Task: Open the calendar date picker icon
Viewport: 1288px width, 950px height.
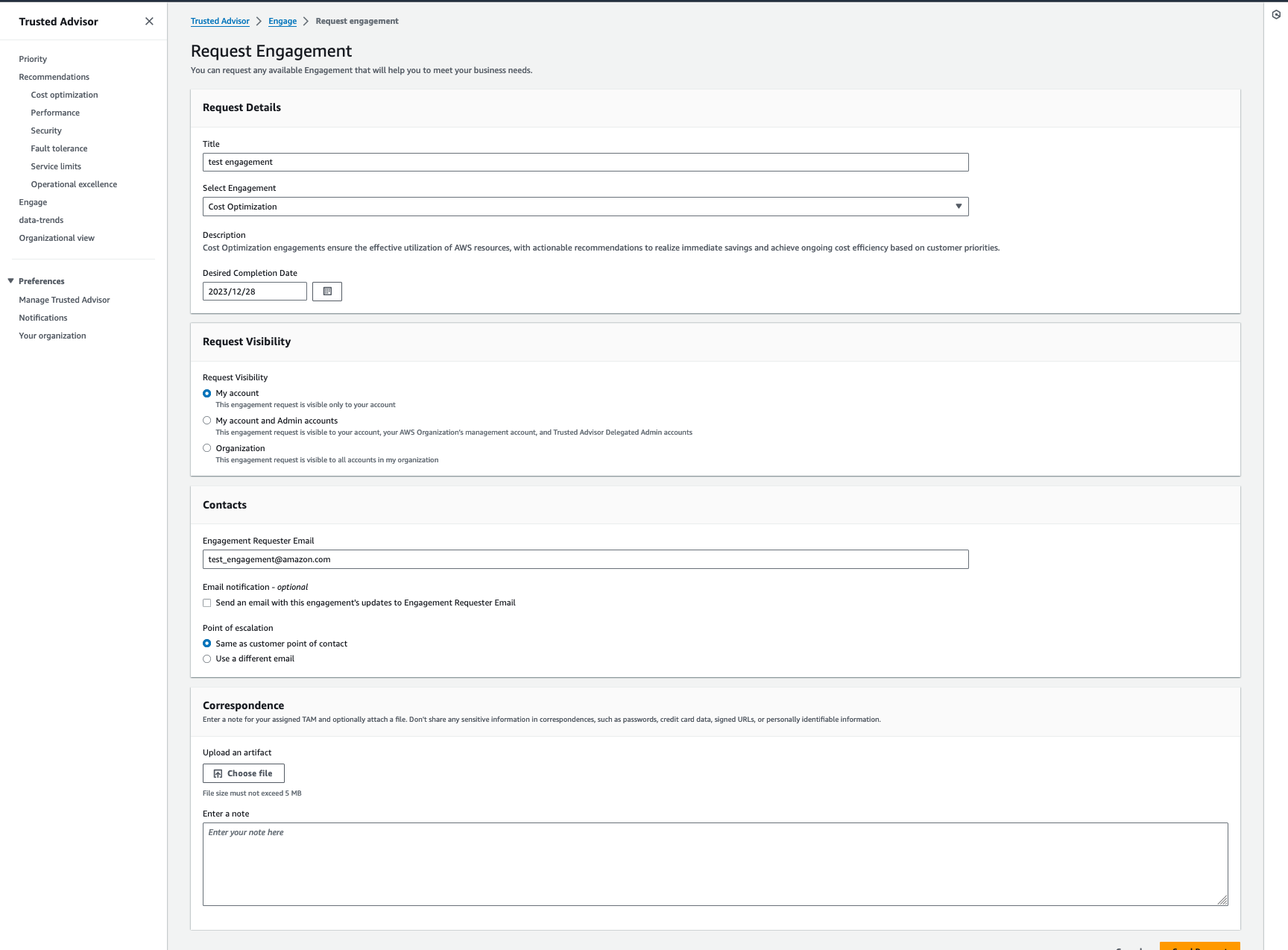Action: 327,292
